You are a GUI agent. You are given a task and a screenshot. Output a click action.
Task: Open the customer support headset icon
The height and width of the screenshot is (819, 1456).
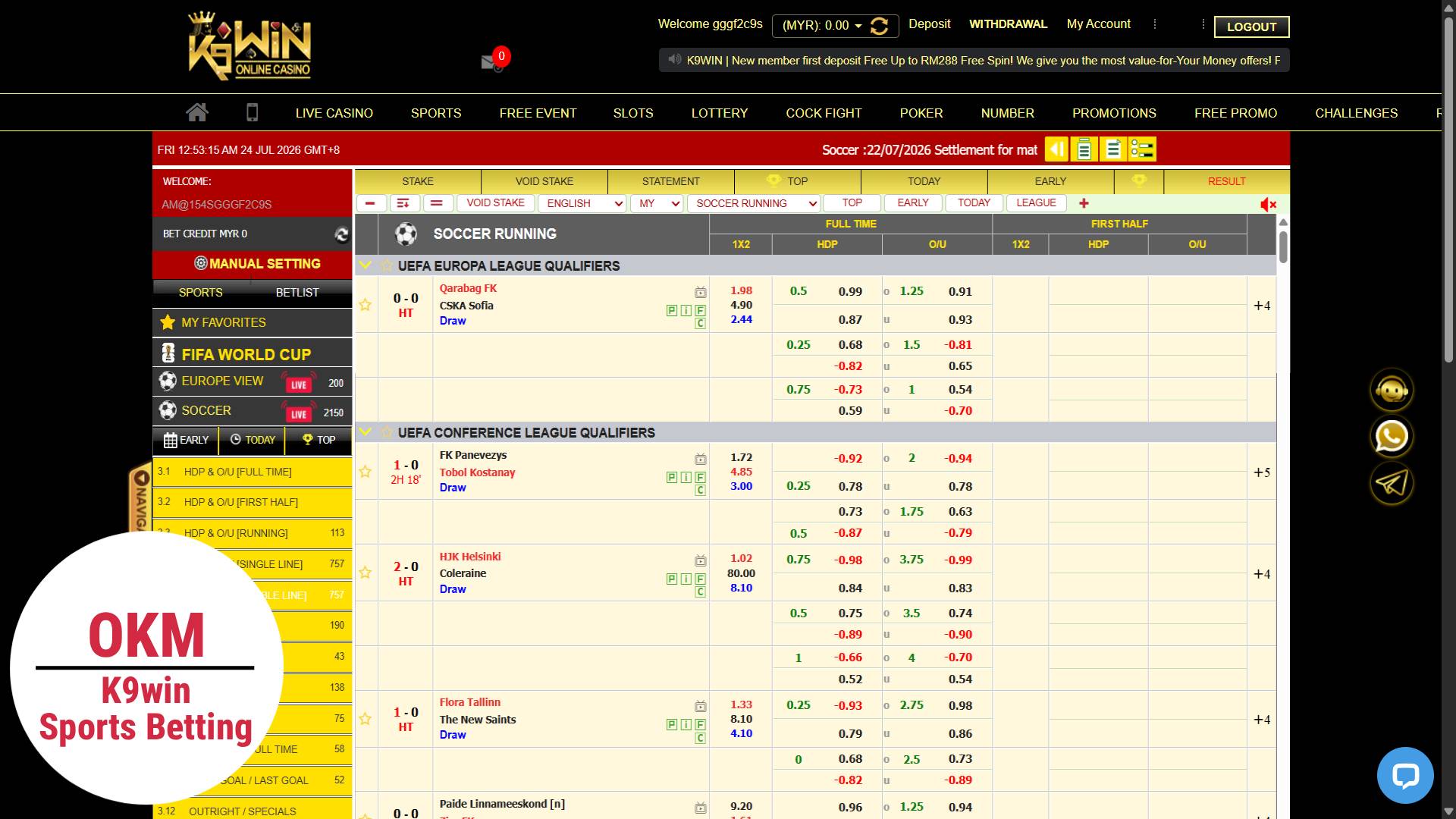[1392, 390]
